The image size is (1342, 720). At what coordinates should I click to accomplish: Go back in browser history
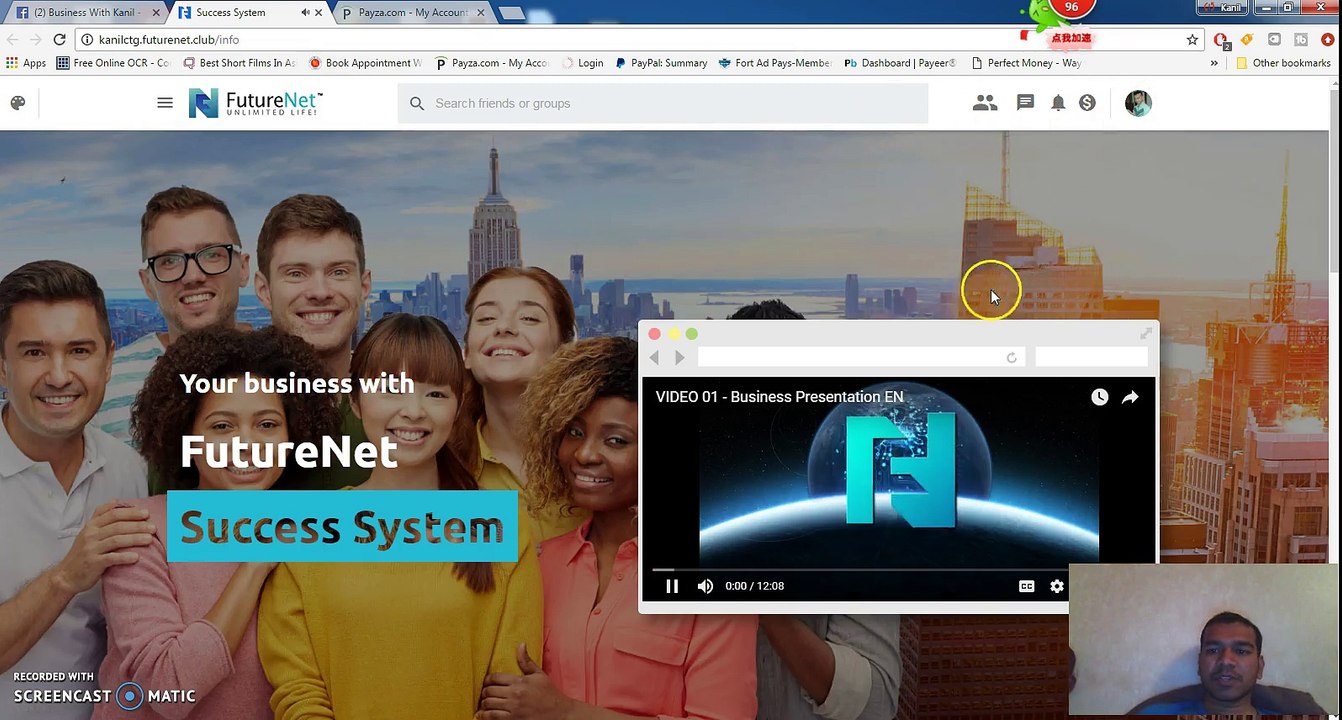(12, 39)
